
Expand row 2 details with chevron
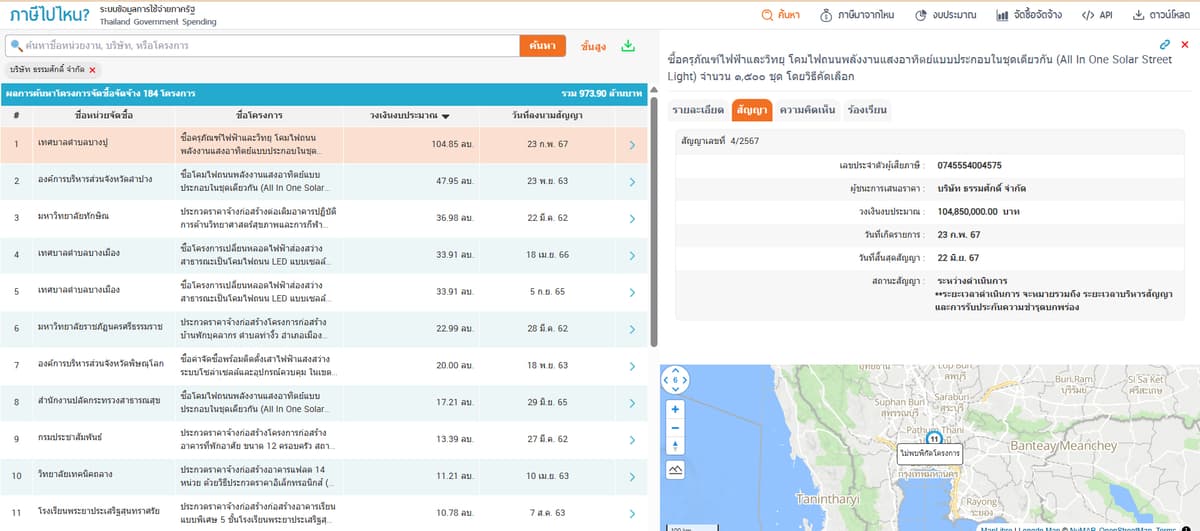632,182
